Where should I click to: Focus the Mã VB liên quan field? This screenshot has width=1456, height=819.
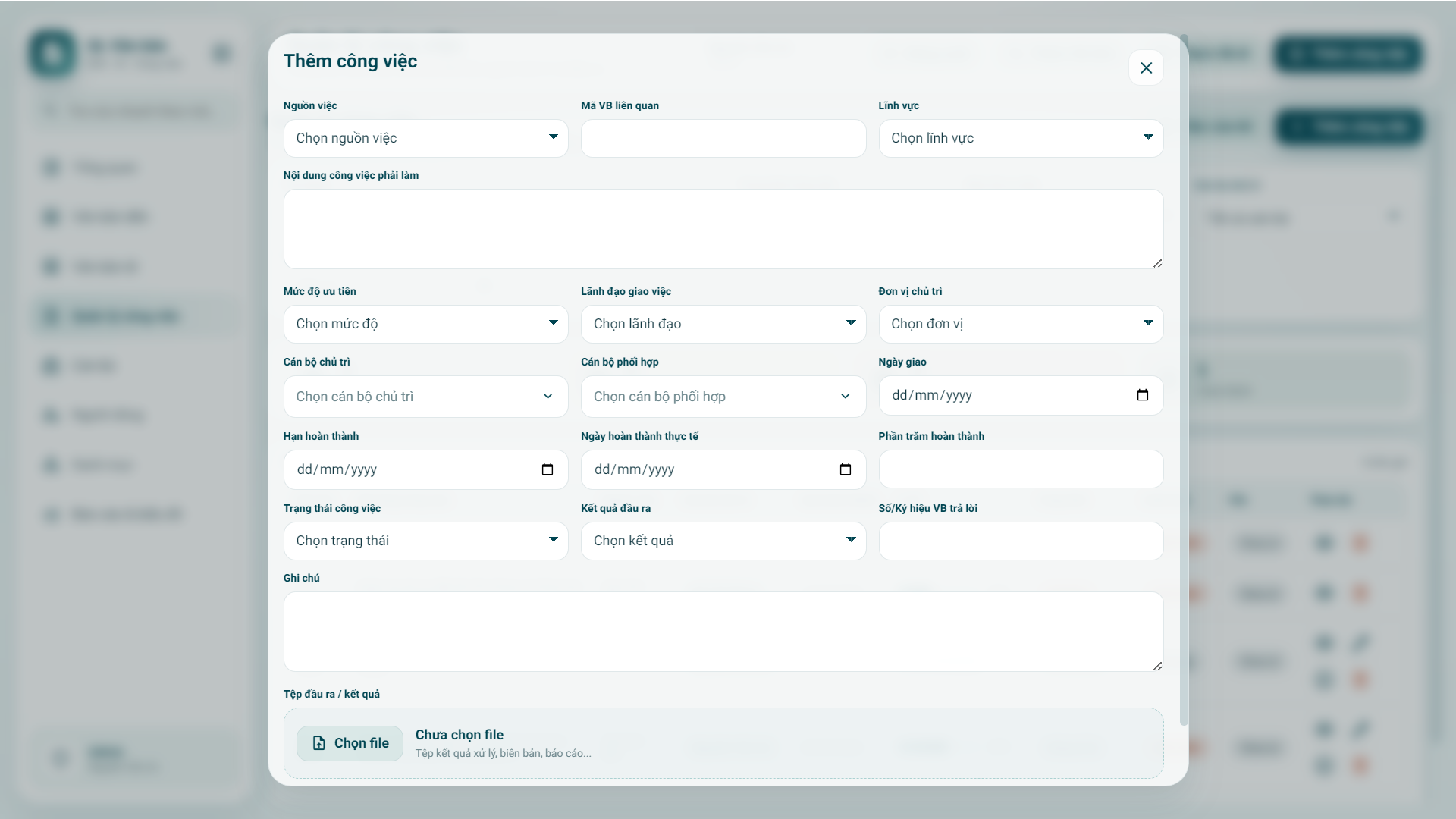723,138
